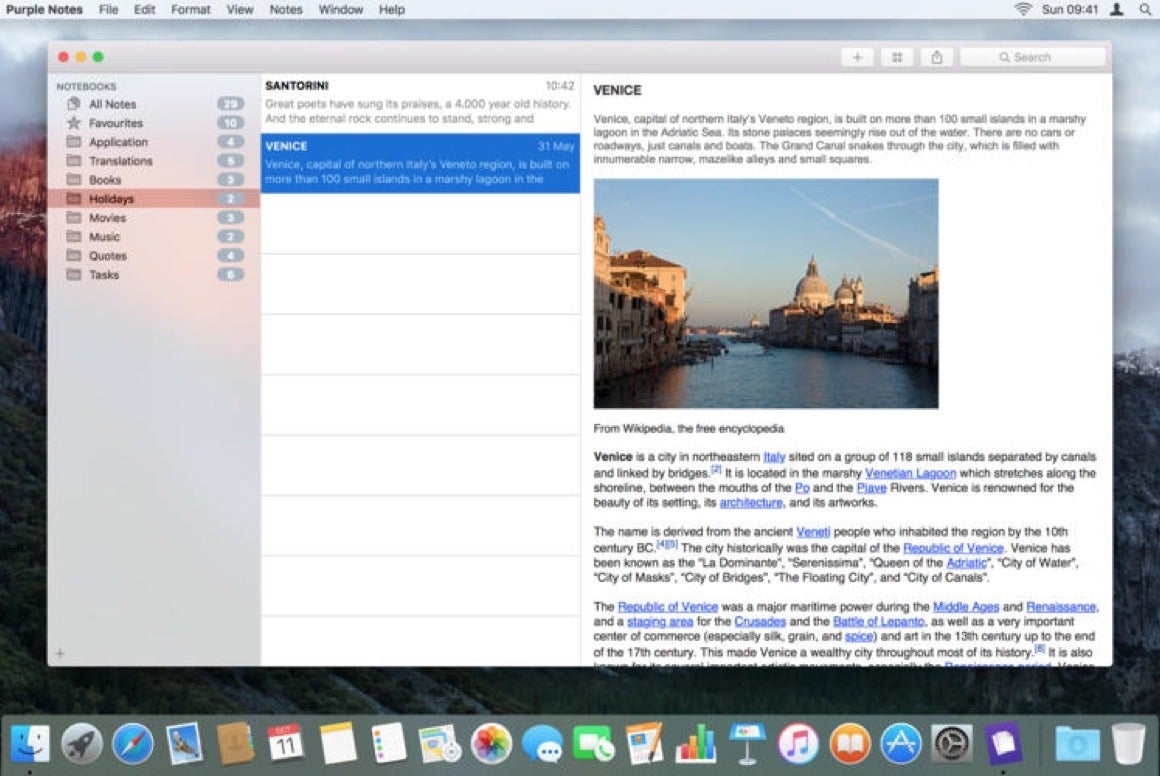This screenshot has width=1160, height=776.
Task: Add a notebook with the sidebar plus icon
Action: pos(60,653)
